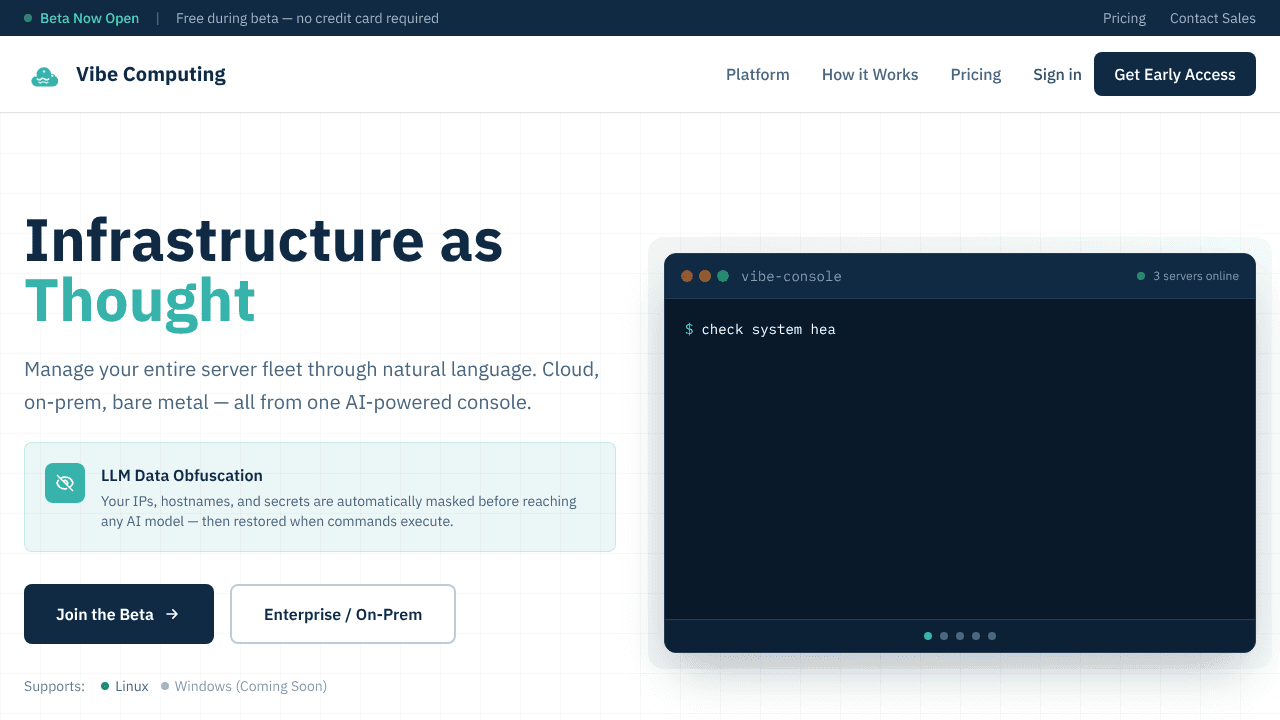Click the red terminal window dot
This screenshot has height=720, width=1280.
click(x=687, y=276)
